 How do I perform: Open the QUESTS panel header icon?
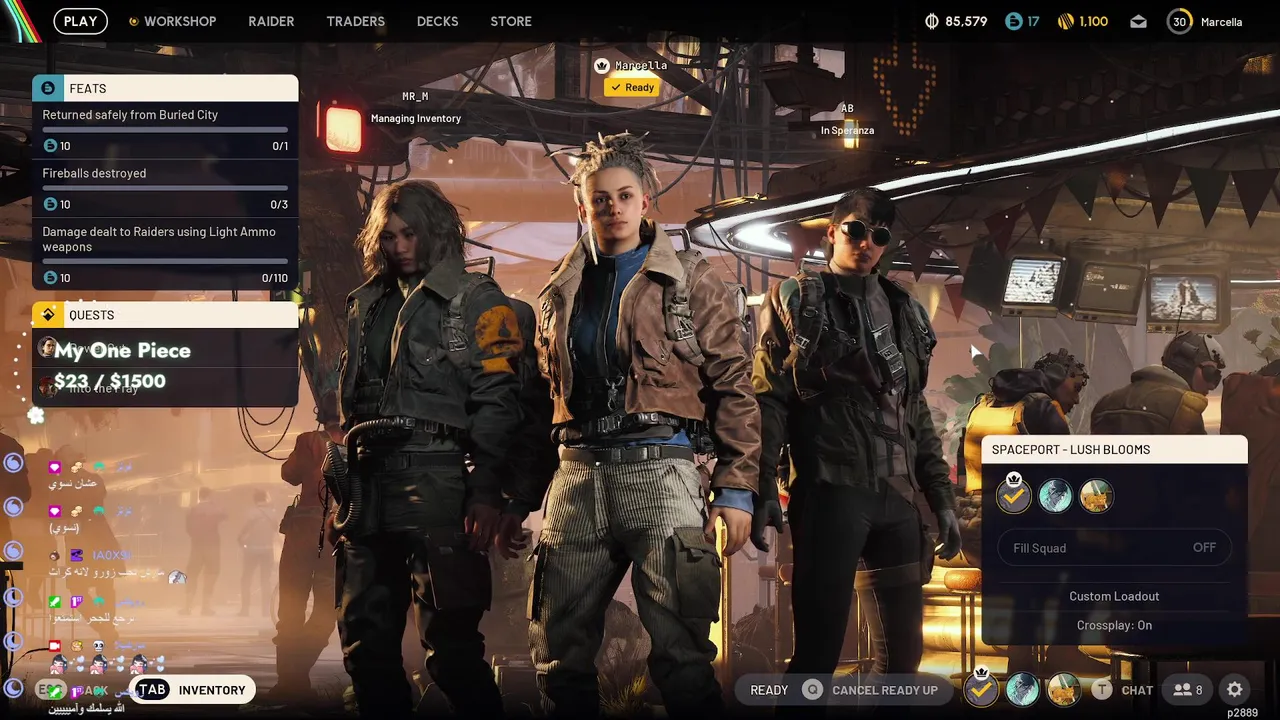(x=48, y=315)
